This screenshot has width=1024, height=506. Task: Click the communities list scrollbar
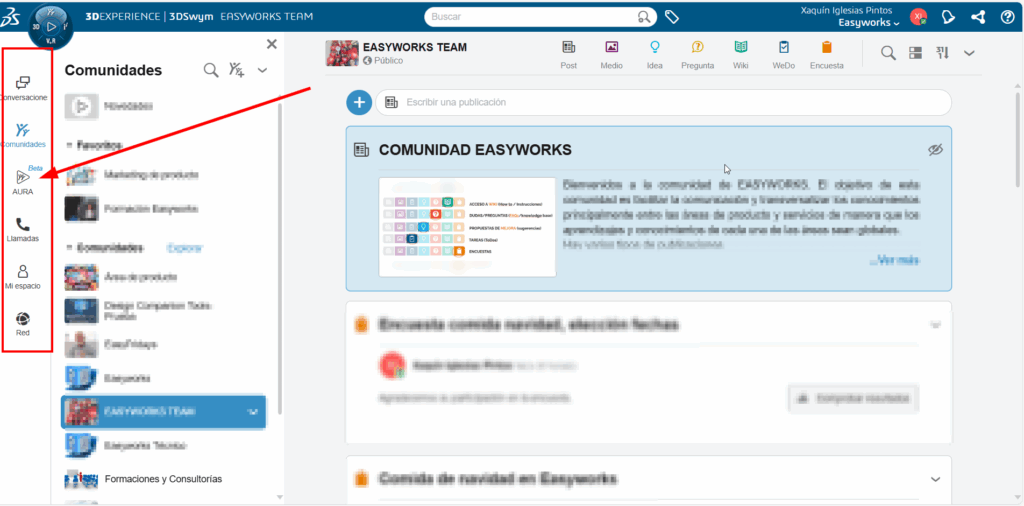click(x=280, y=258)
